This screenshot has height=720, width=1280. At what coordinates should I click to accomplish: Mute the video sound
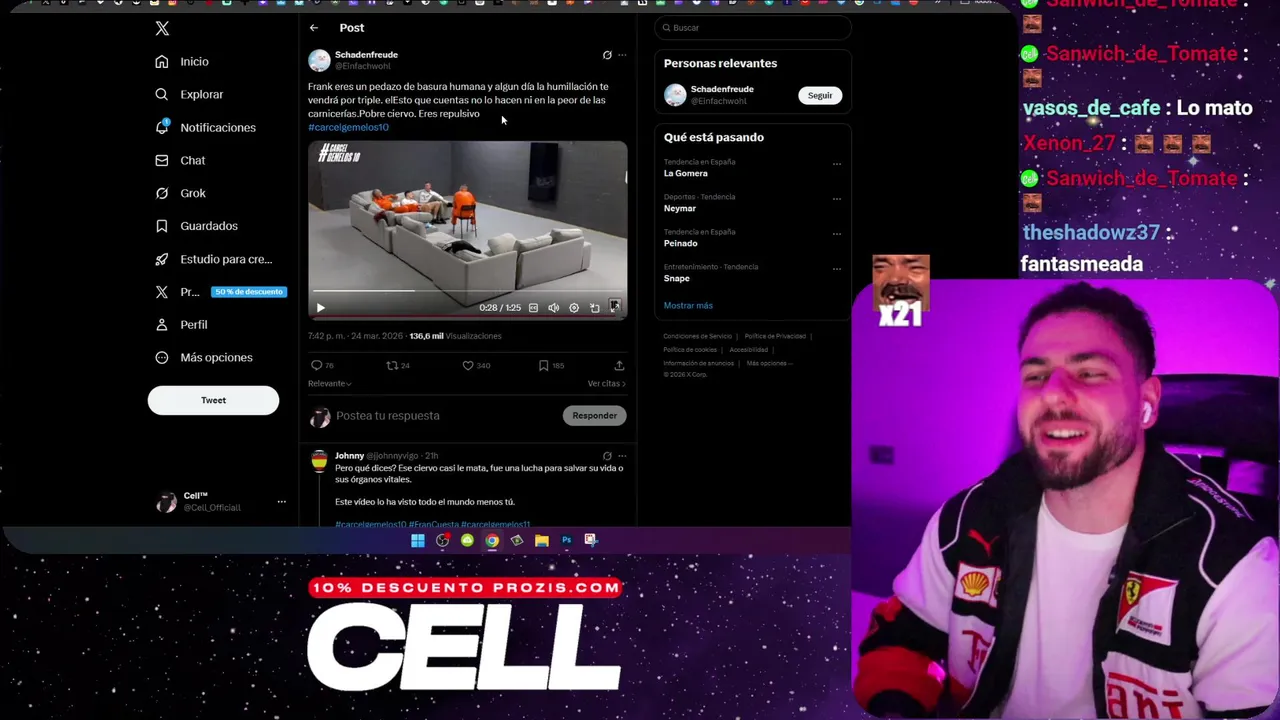[x=553, y=308]
